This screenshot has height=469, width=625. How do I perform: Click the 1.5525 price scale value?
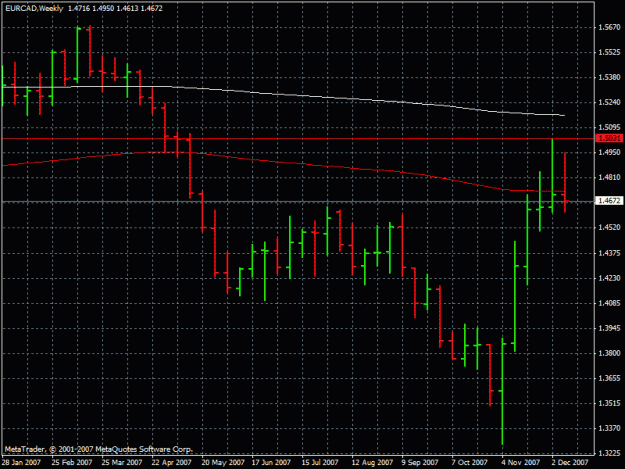[x=609, y=52]
